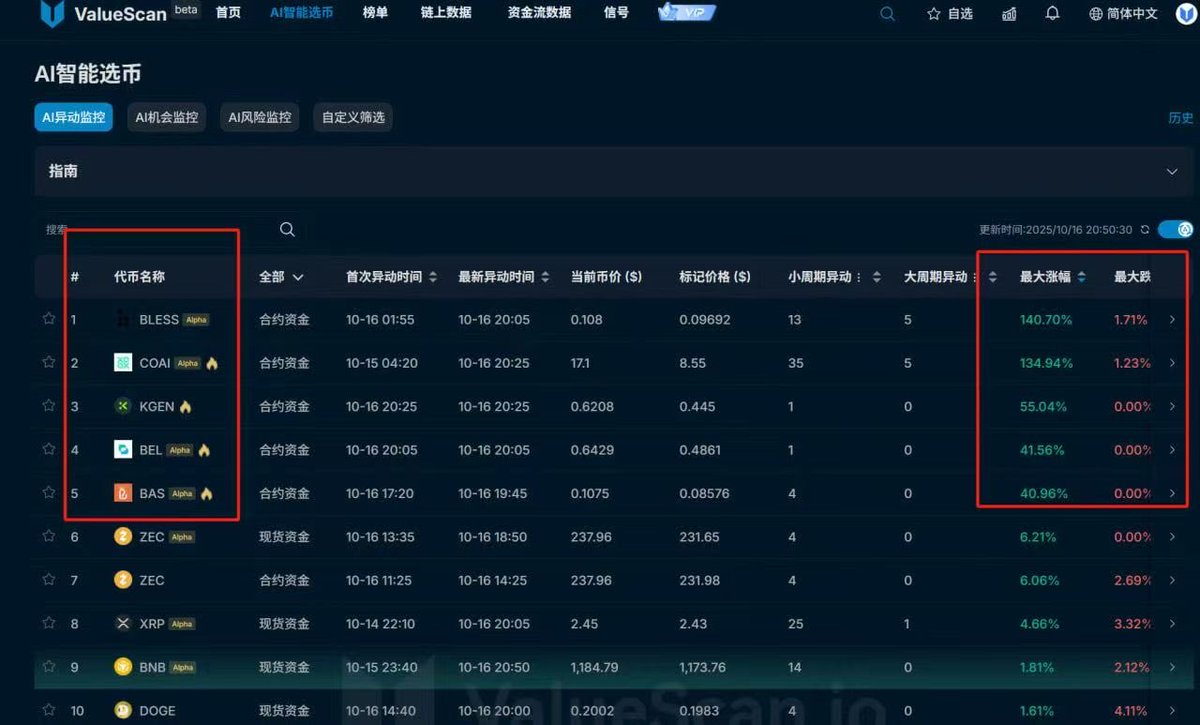The image size is (1200, 725).
Task: Open the 简体中文 language selector
Action: 1122,14
